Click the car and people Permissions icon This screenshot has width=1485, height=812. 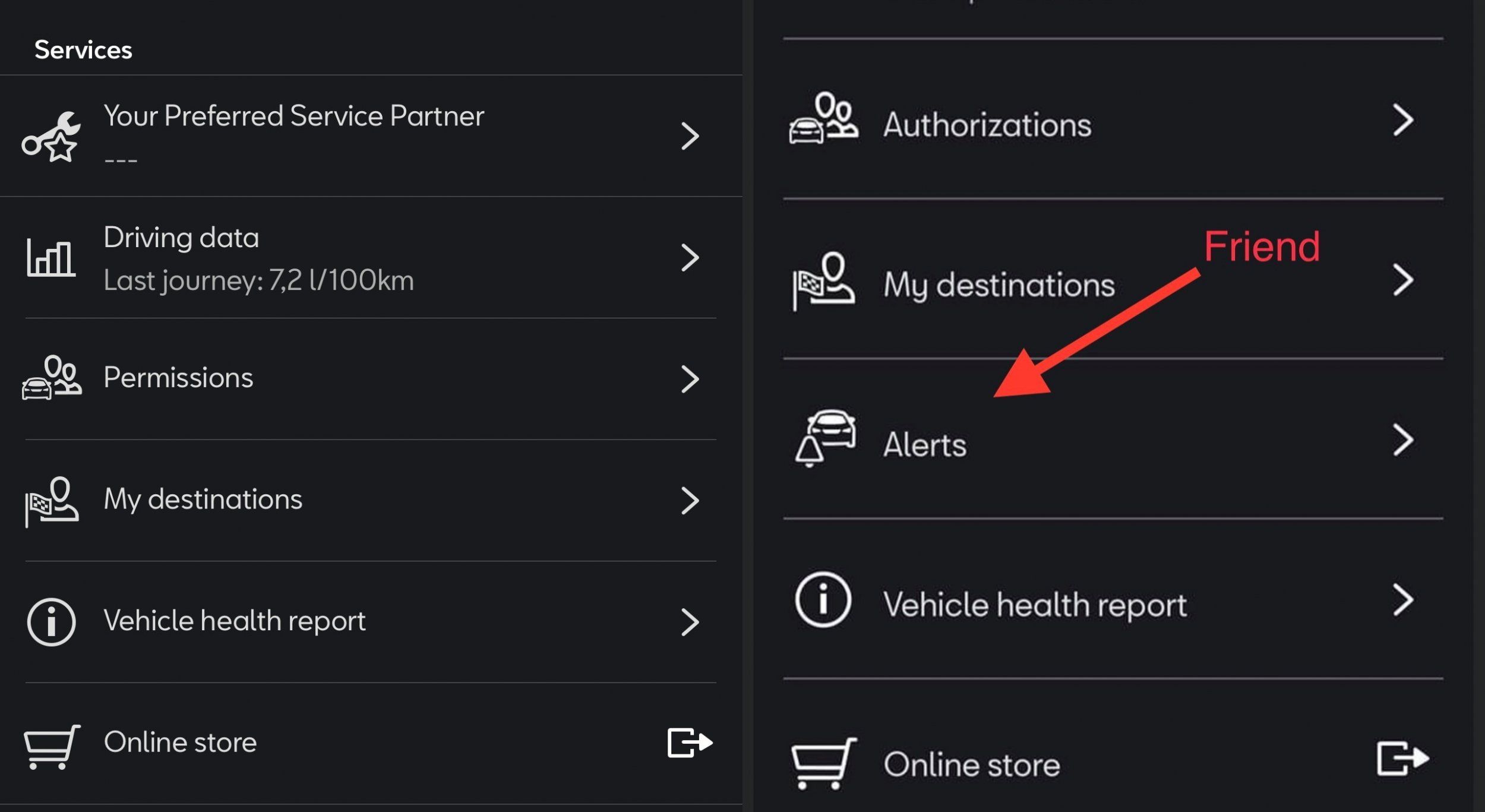pos(52,378)
